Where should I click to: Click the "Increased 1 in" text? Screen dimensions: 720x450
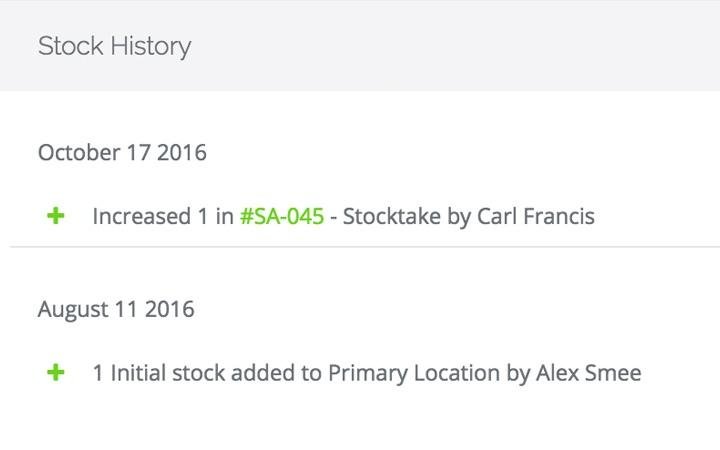click(x=163, y=216)
